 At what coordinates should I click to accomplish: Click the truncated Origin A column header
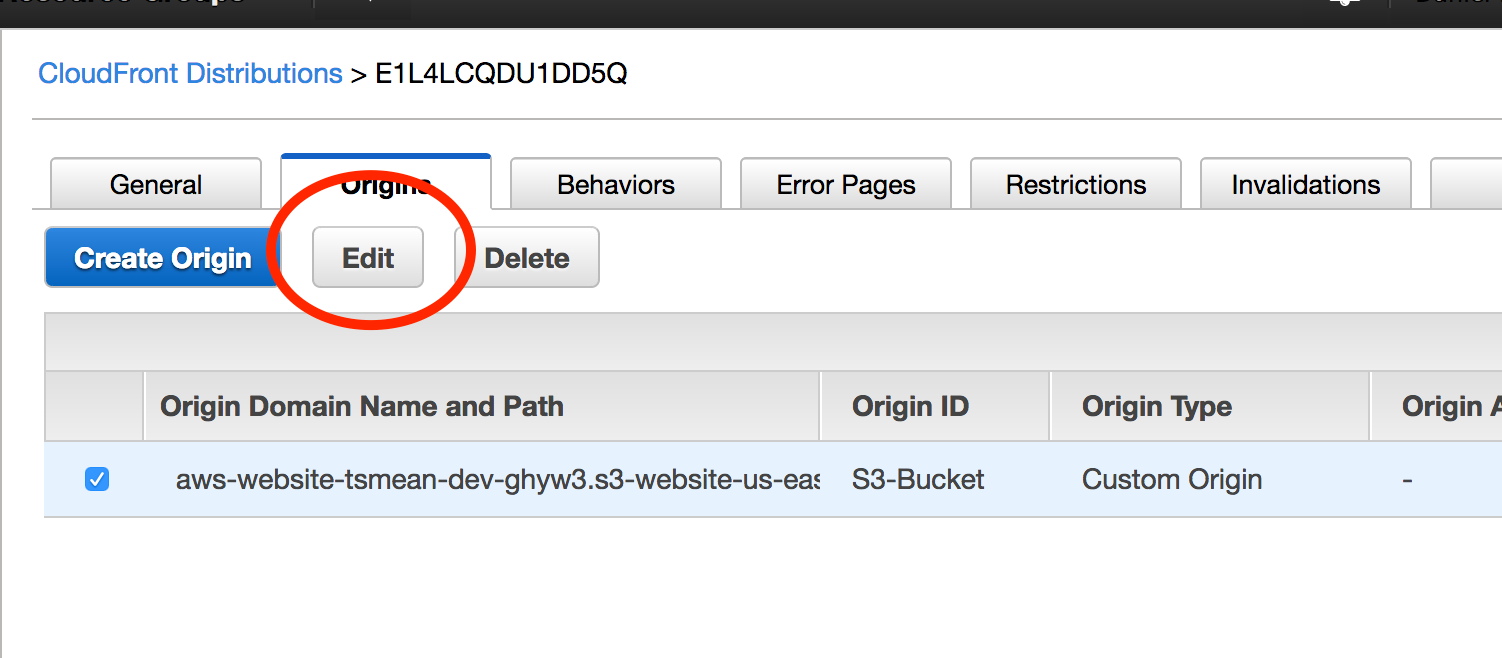pos(1442,407)
